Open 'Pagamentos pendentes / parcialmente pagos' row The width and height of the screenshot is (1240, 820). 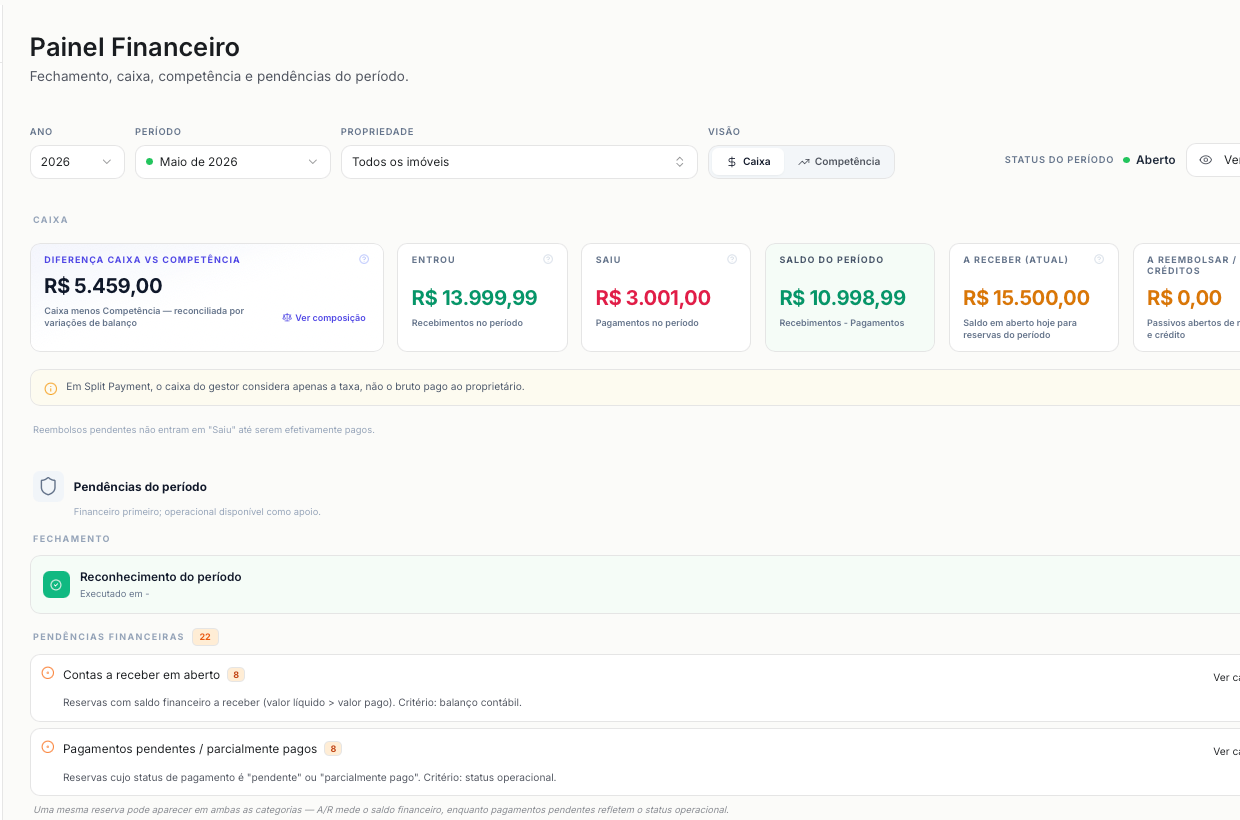[635, 762]
